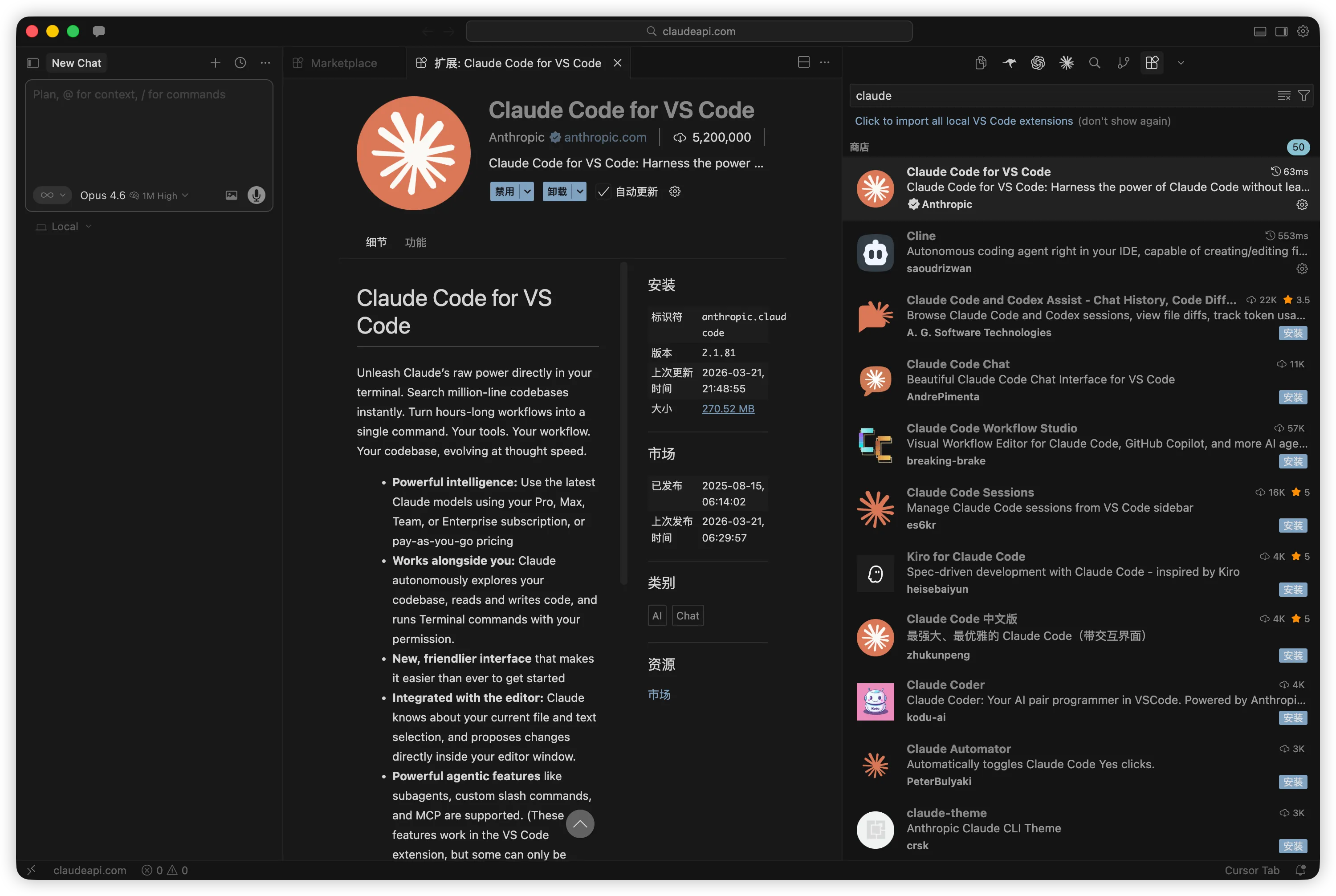This screenshot has height=896, width=1336.
Task: Open the 禁用 button dropdown arrow
Action: coord(527,191)
